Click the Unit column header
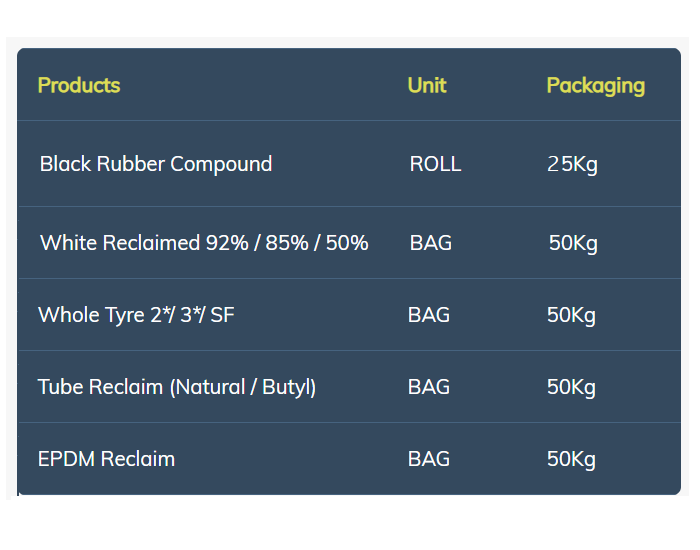 point(427,85)
